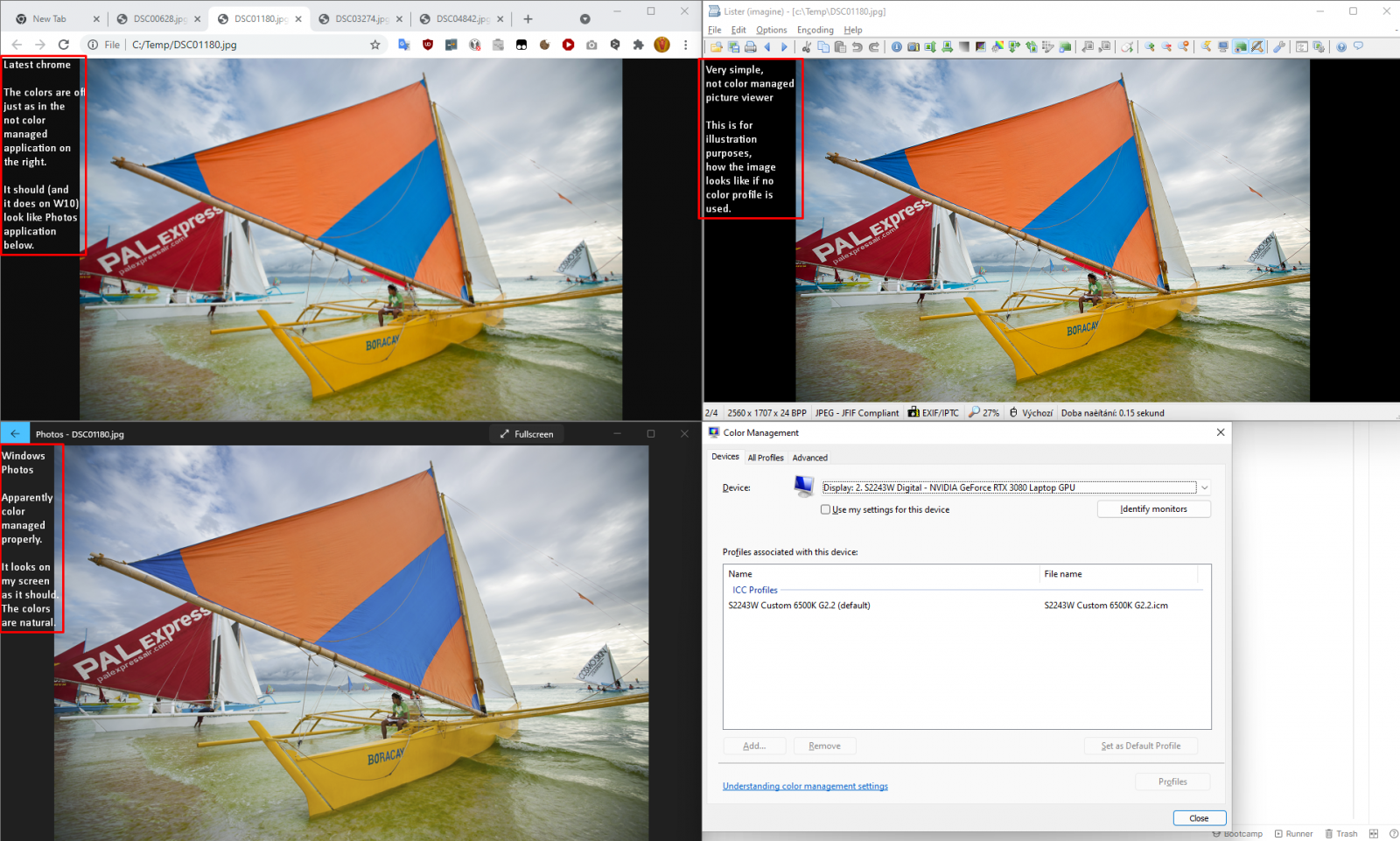Image resolution: width=1400 pixels, height=841 pixels.
Task: Open Chrome's three-dot menu
Action: [685, 45]
